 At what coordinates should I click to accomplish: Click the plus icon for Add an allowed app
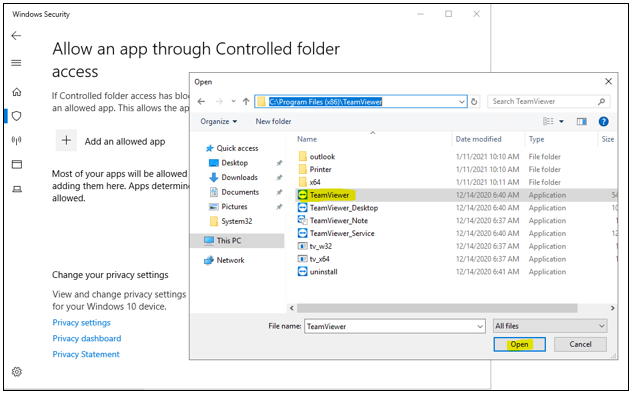[x=66, y=140]
